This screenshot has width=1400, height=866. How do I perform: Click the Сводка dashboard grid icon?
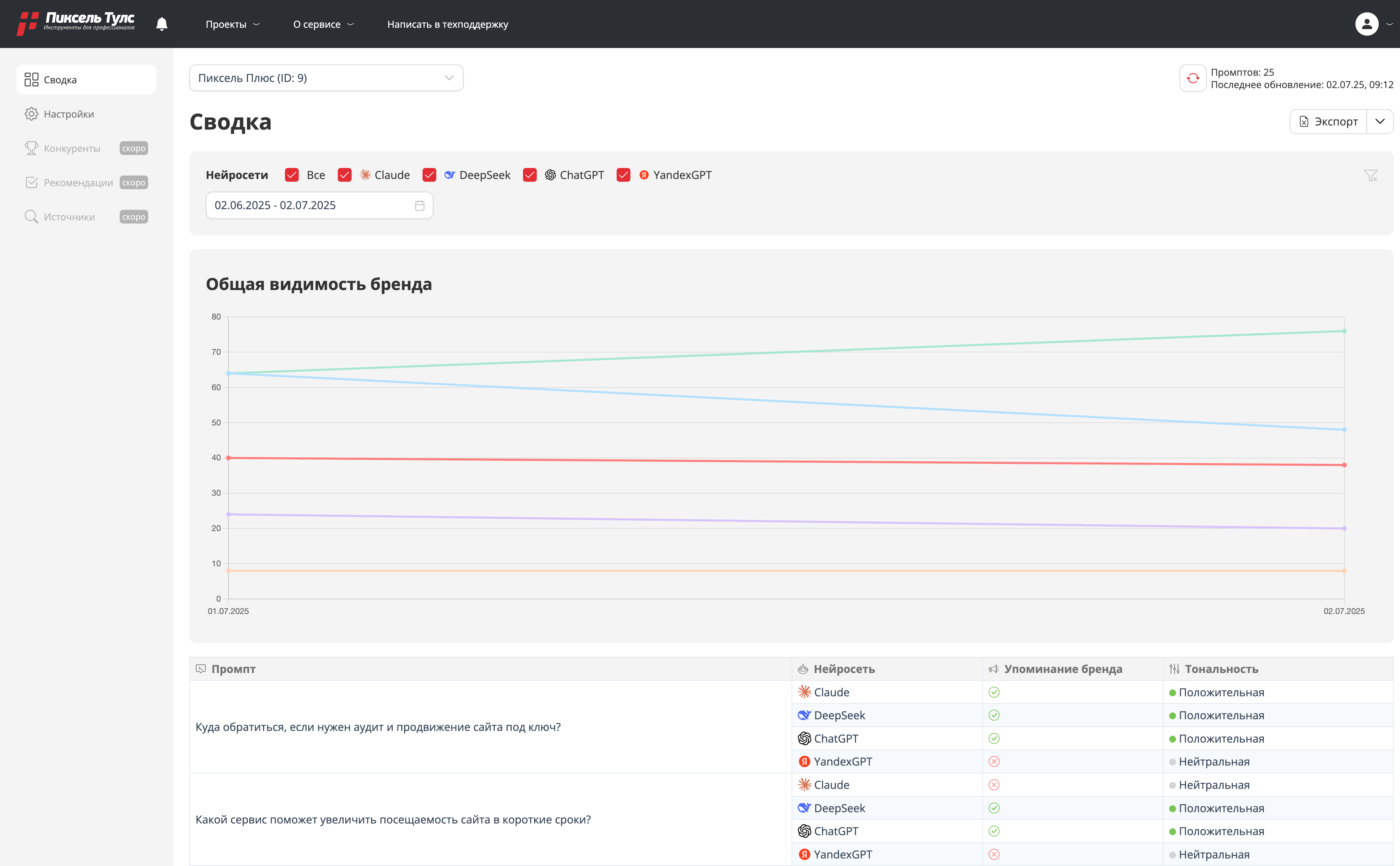(32, 80)
